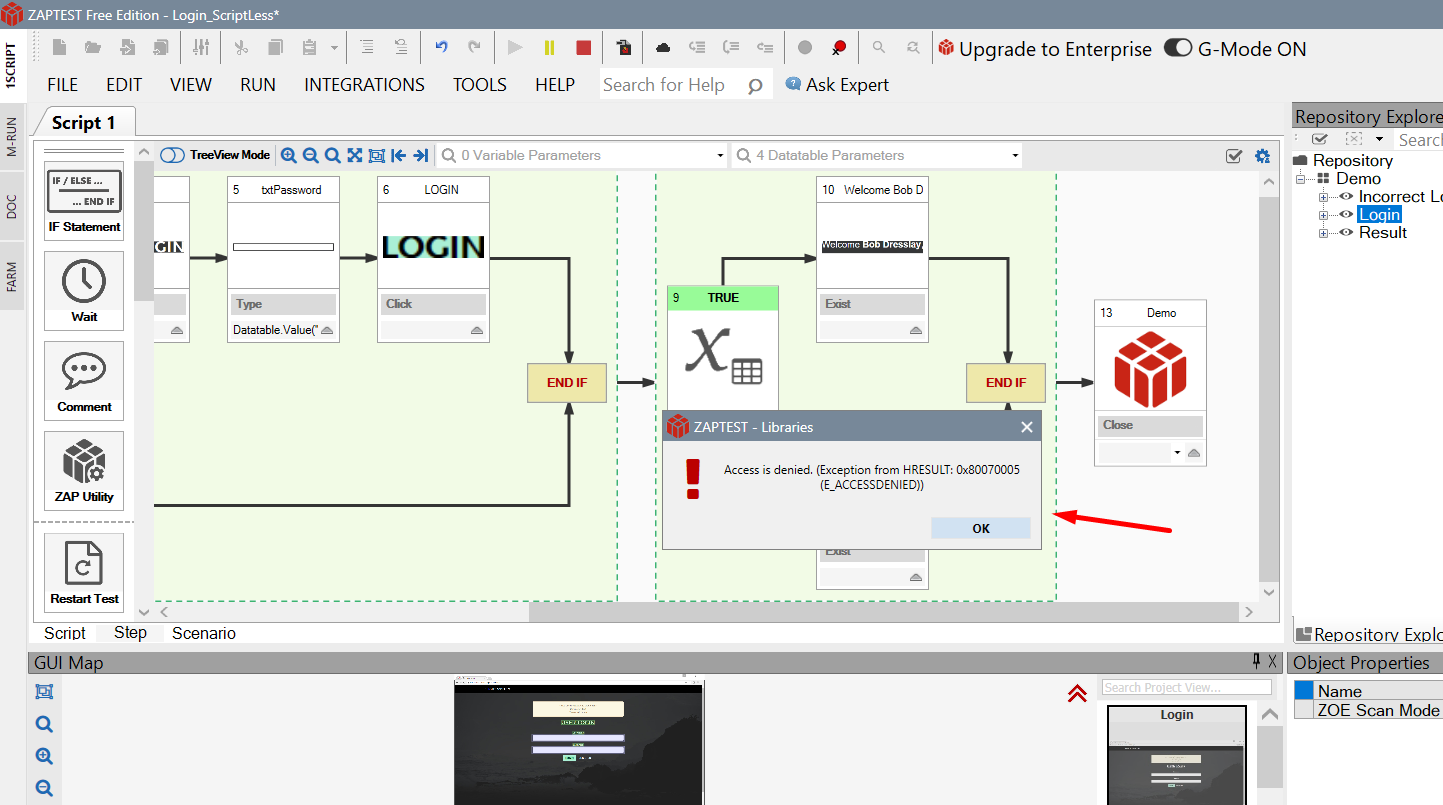
Task: Click the Paste clipboard icon
Action: coord(309,48)
